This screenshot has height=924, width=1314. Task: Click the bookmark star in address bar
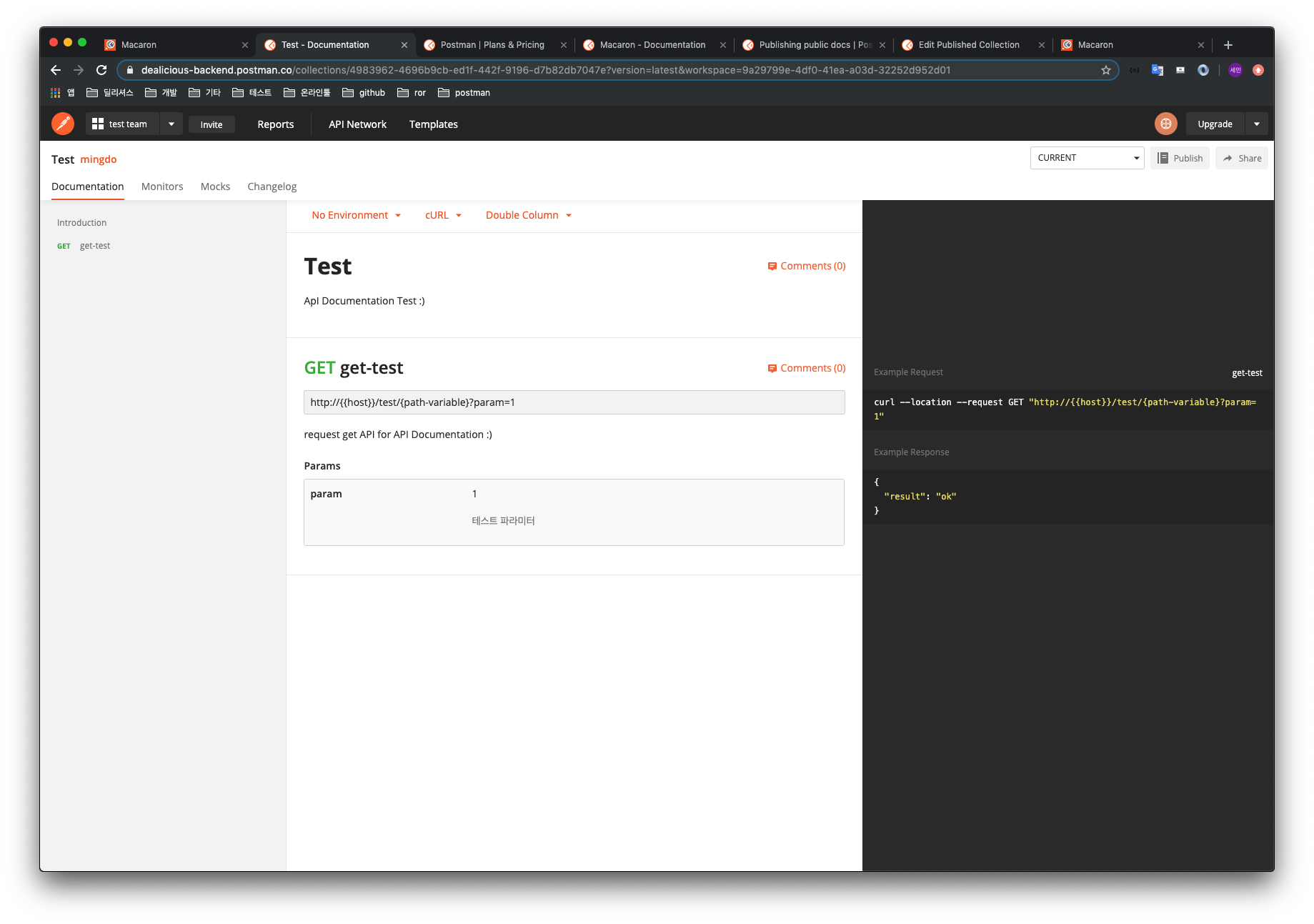click(1107, 70)
